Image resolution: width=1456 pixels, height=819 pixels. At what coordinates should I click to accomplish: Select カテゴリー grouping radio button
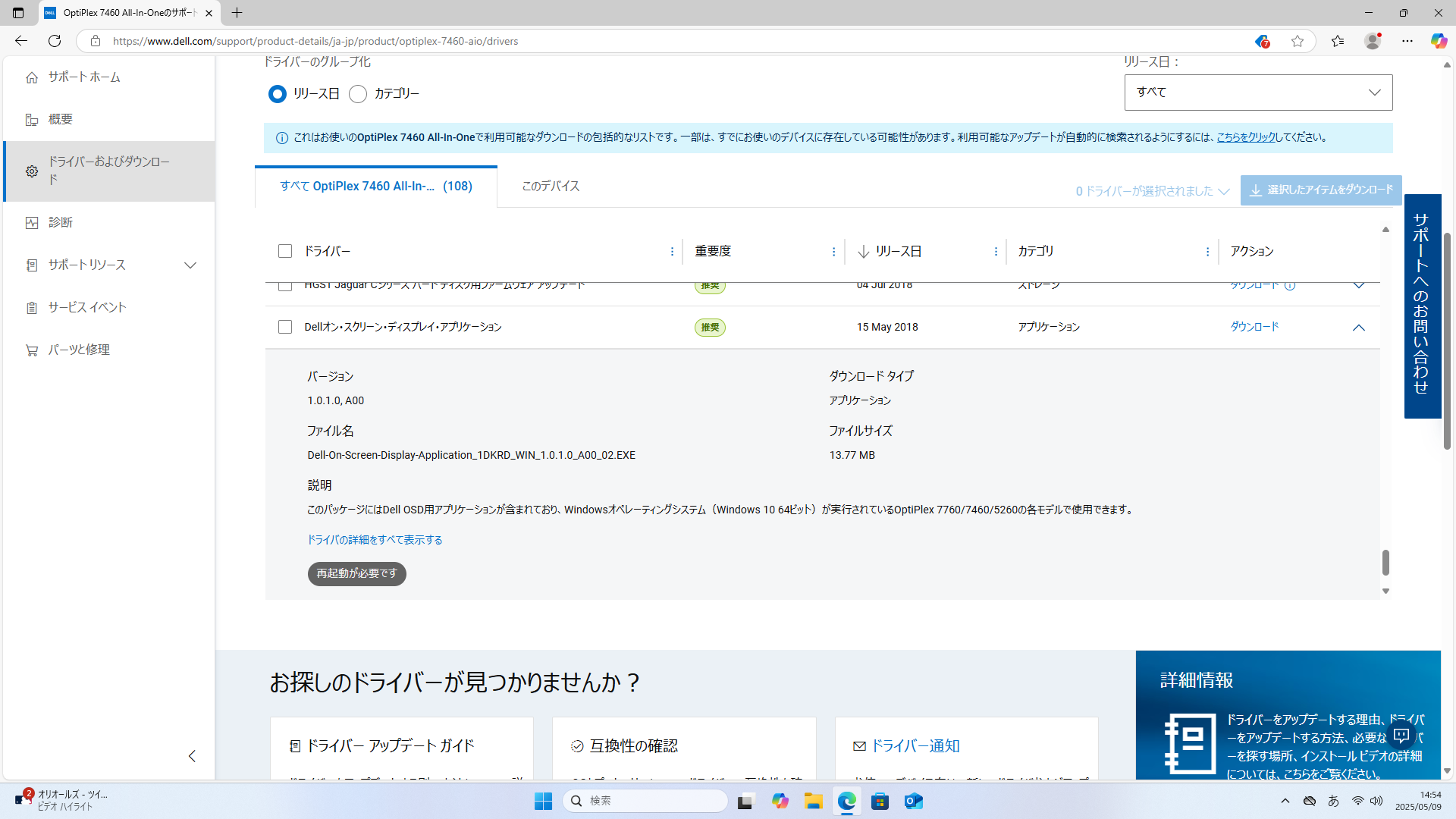point(358,94)
